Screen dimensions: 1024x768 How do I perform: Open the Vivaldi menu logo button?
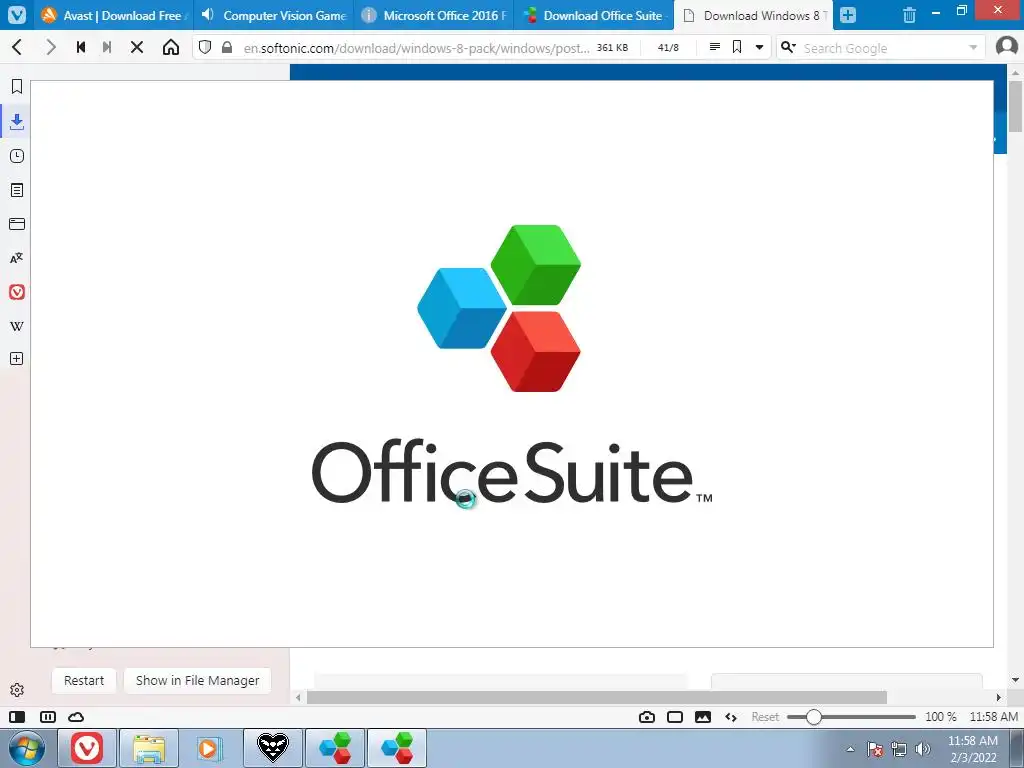coord(16,14)
